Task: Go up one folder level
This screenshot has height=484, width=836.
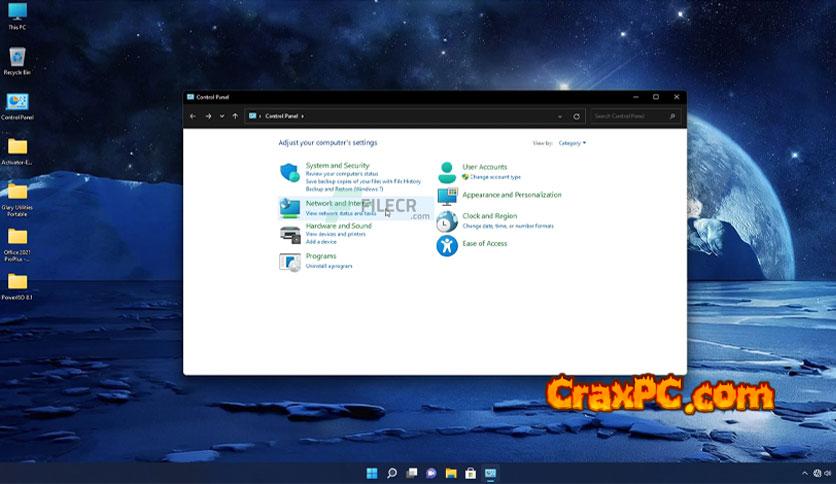Action: click(x=235, y=116)
